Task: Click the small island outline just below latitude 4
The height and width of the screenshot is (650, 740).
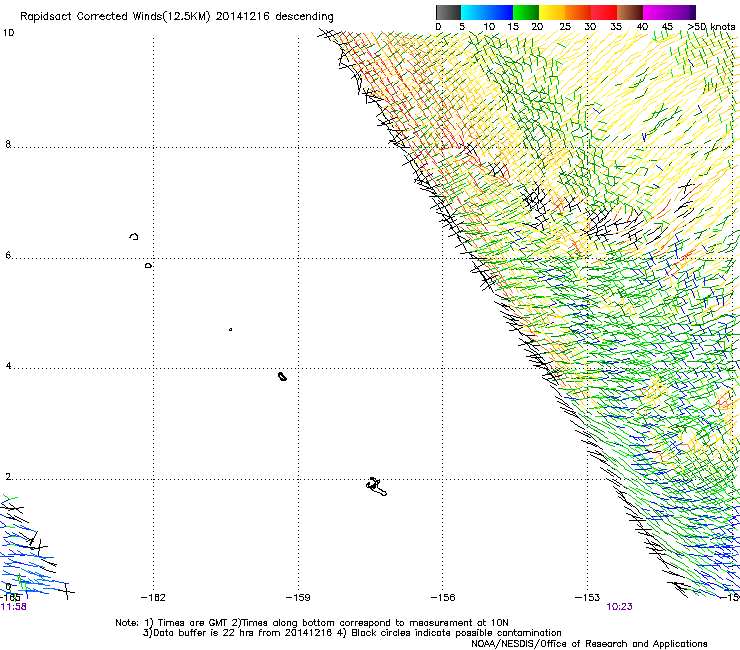Action: [282, 376]
